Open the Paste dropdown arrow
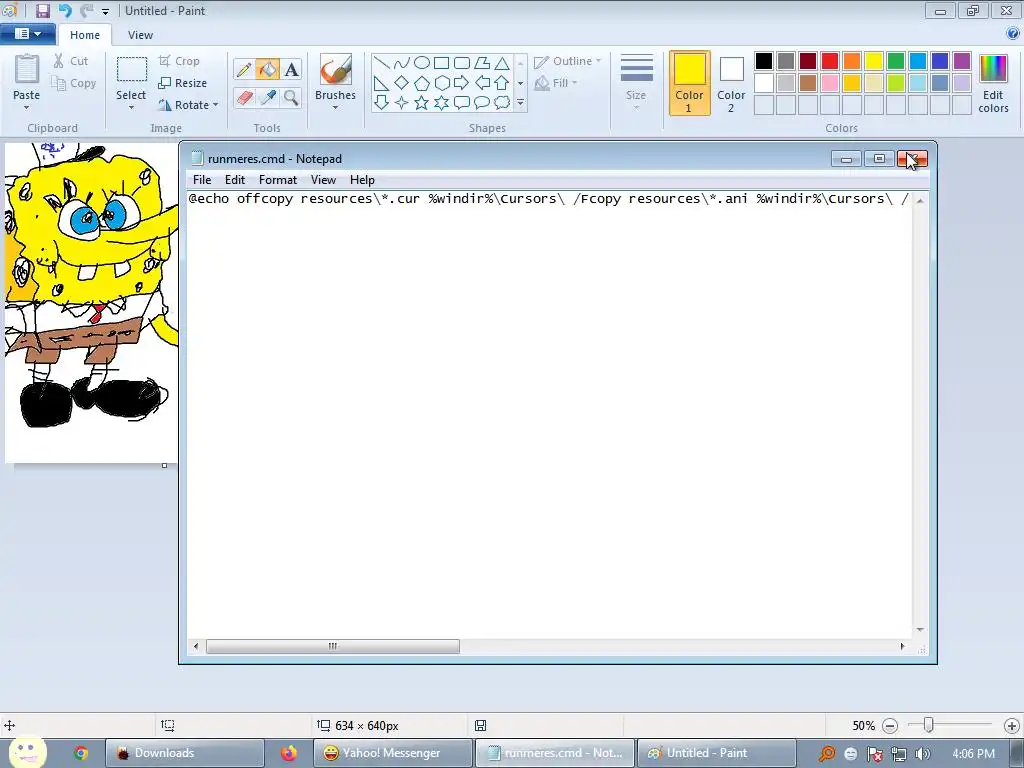This screenshot has width=1024, height=768. pyautogui.click(x=27, y=108)
